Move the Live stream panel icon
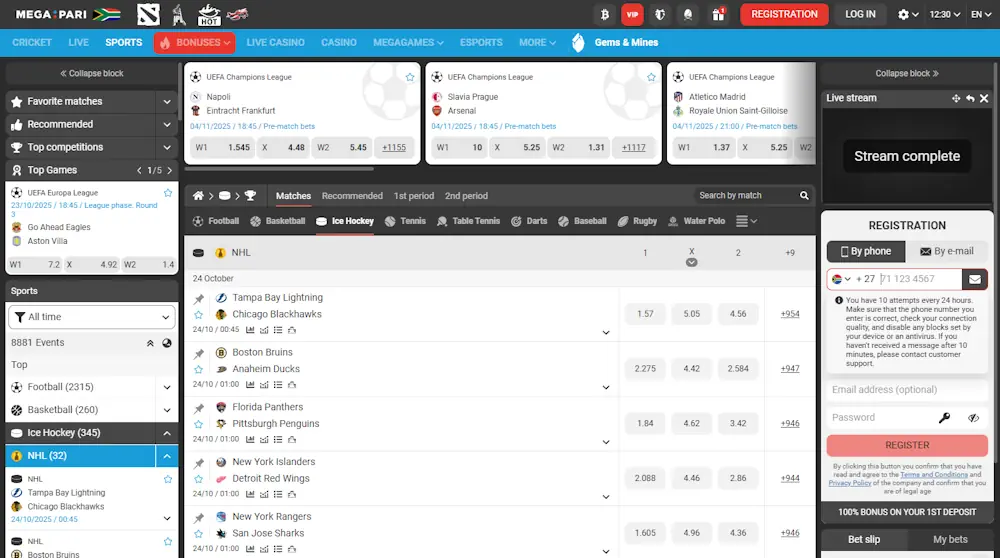1000x558 pixels. pyautogui.click(x=955, y=98)
